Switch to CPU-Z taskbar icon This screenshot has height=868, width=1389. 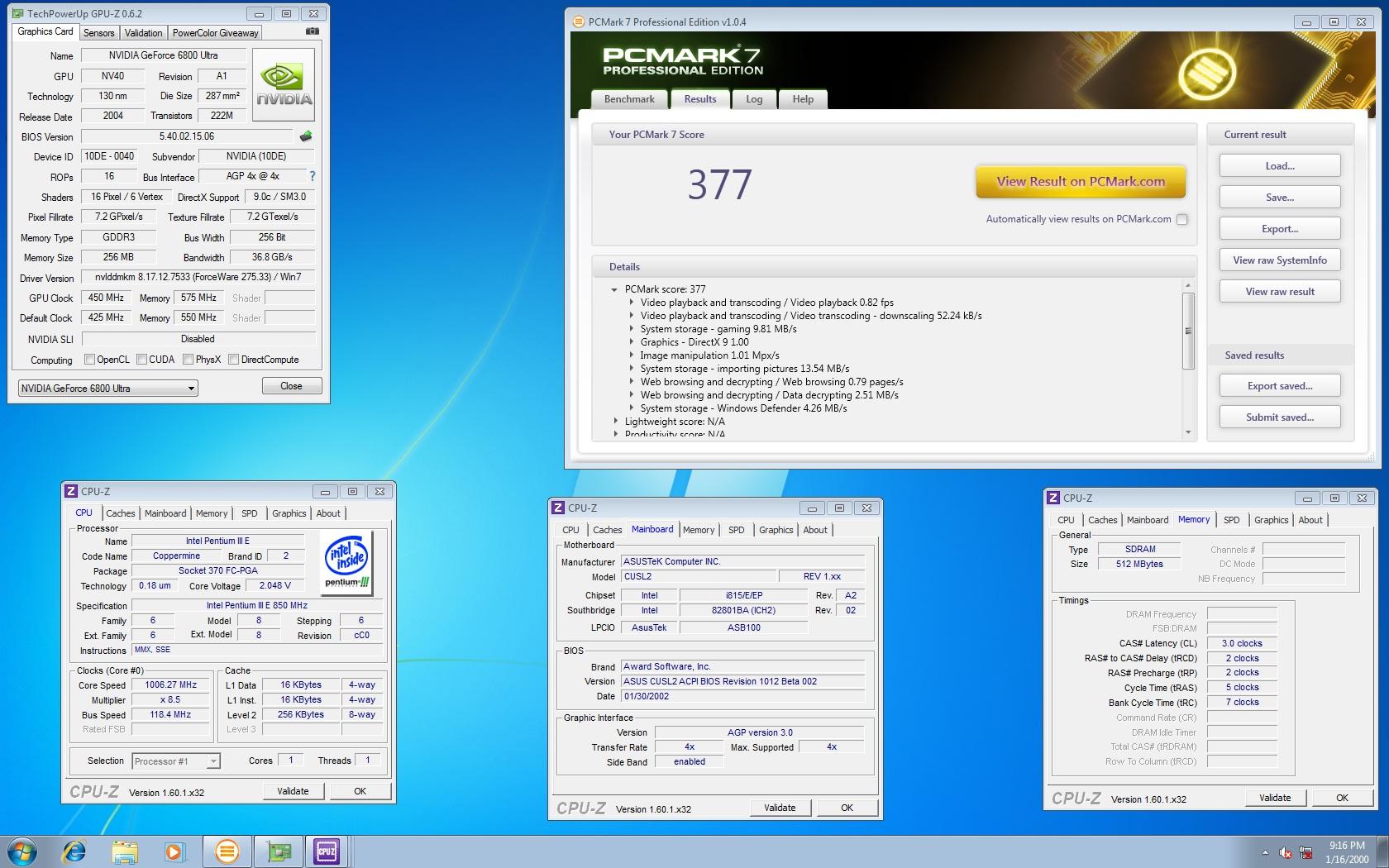click(327, 851)
